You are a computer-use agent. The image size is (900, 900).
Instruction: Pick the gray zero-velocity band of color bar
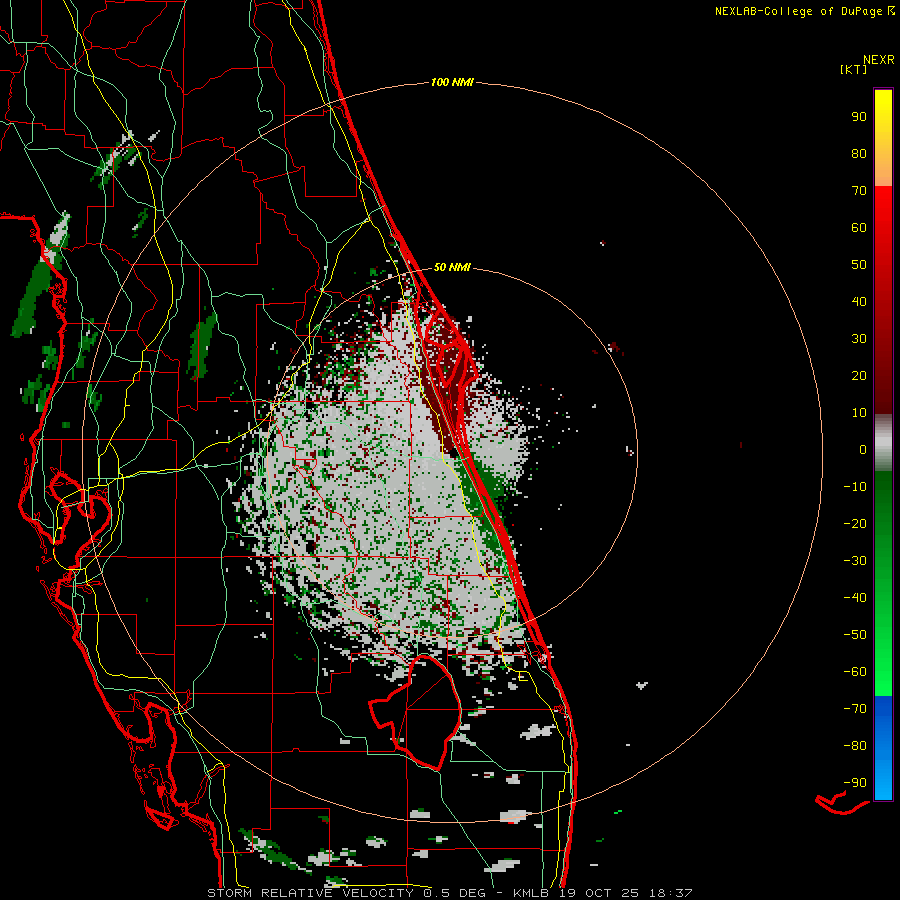[883, 443]
